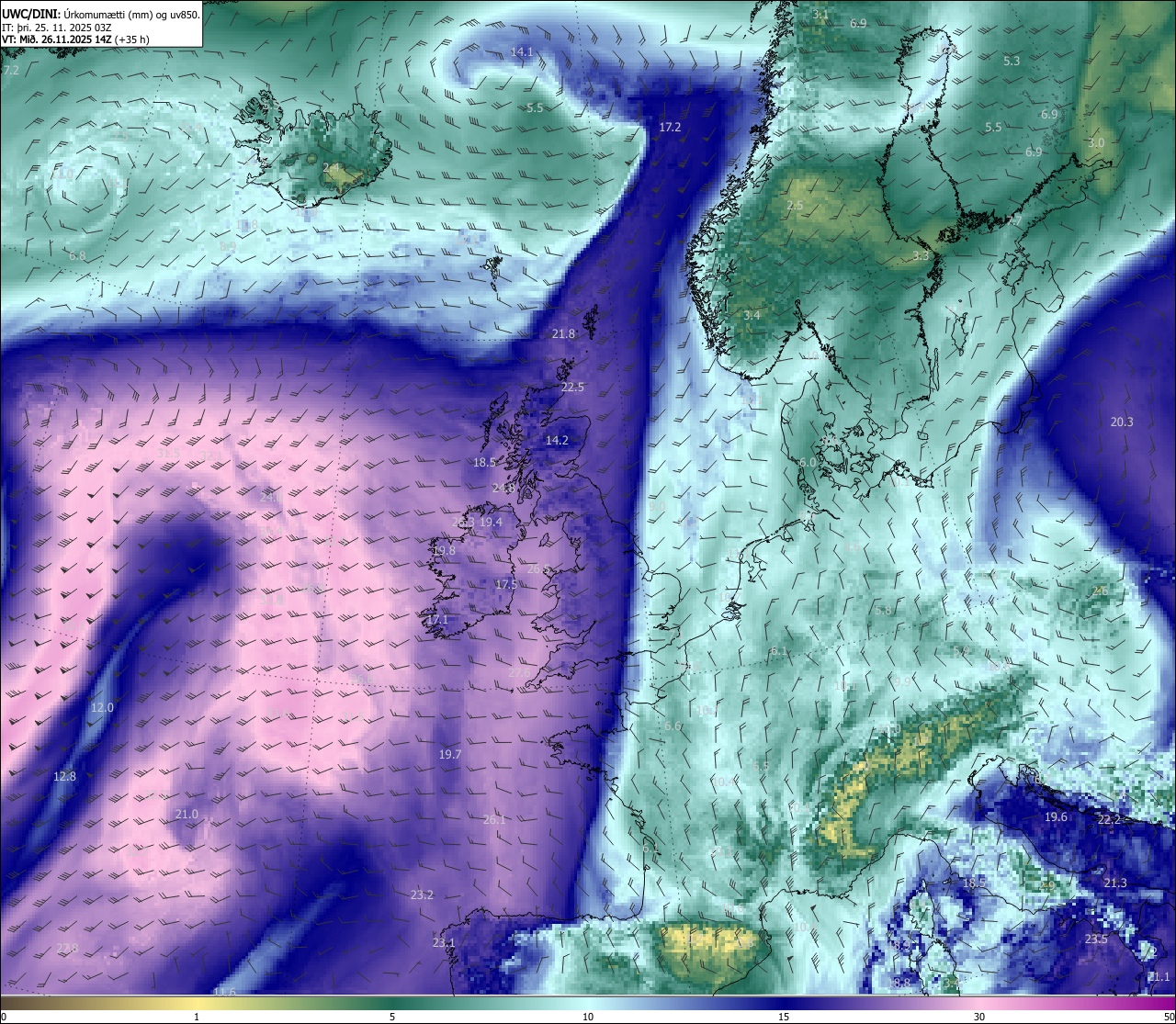Click the 19.6 map value
1176x1024 pixels.
tap(1056, 816)
